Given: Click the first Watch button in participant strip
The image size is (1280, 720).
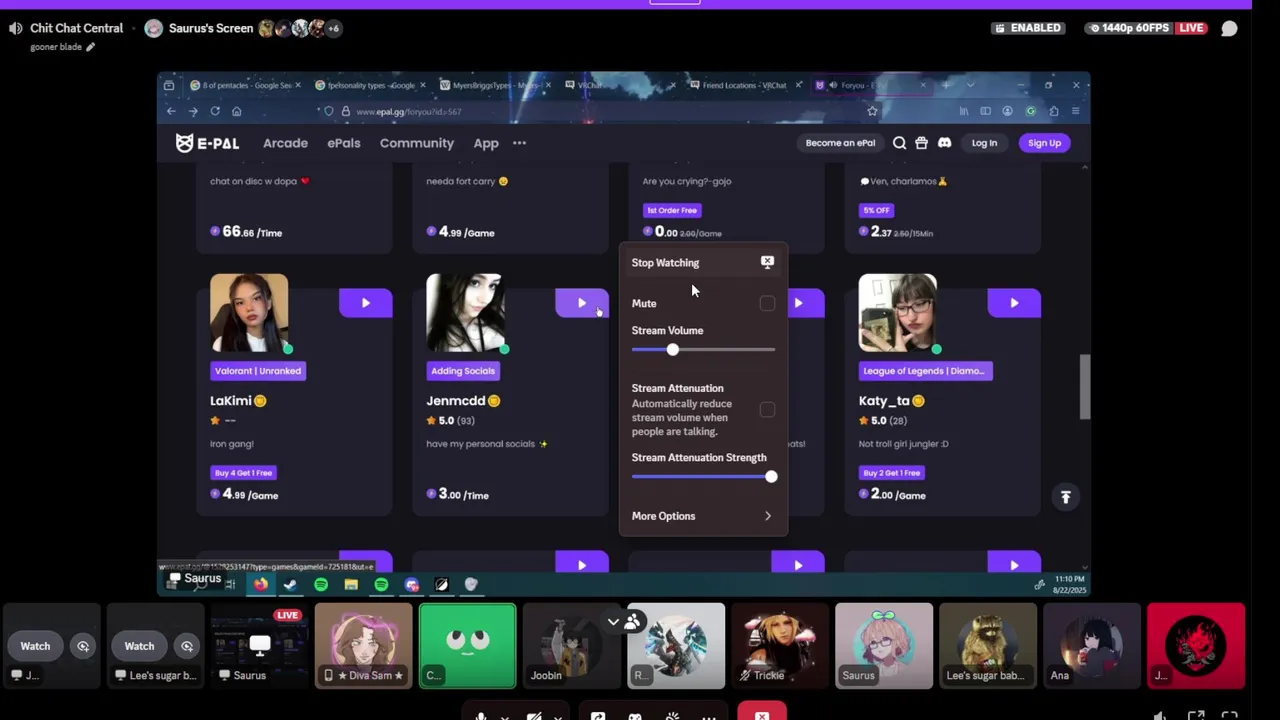Looking at the screenshot, I should [x=35, y=646].
